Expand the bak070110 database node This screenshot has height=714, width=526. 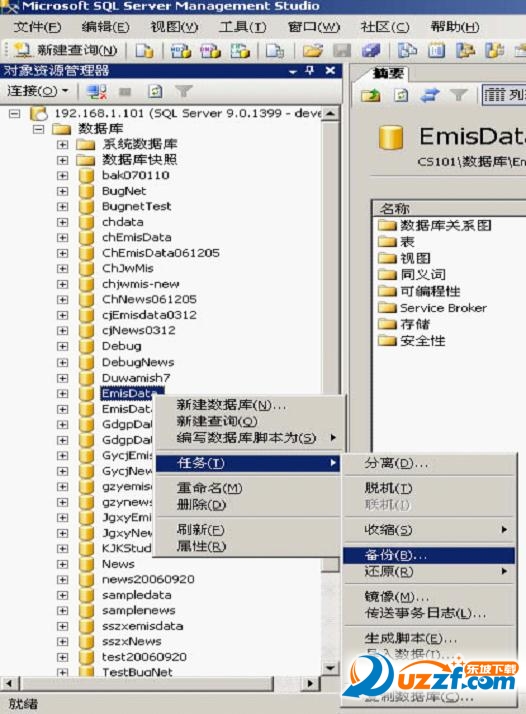tap(62, 176)
